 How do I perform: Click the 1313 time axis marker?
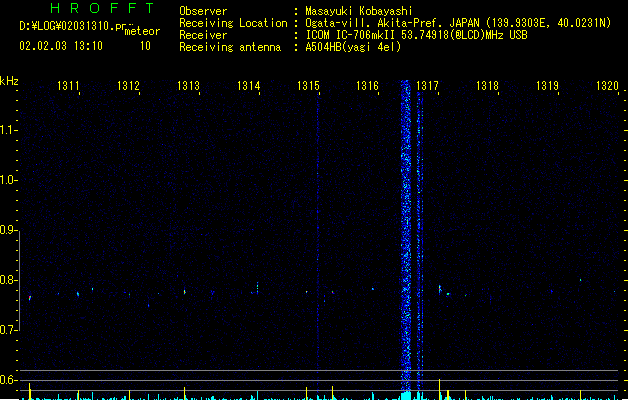click(189, 86)
